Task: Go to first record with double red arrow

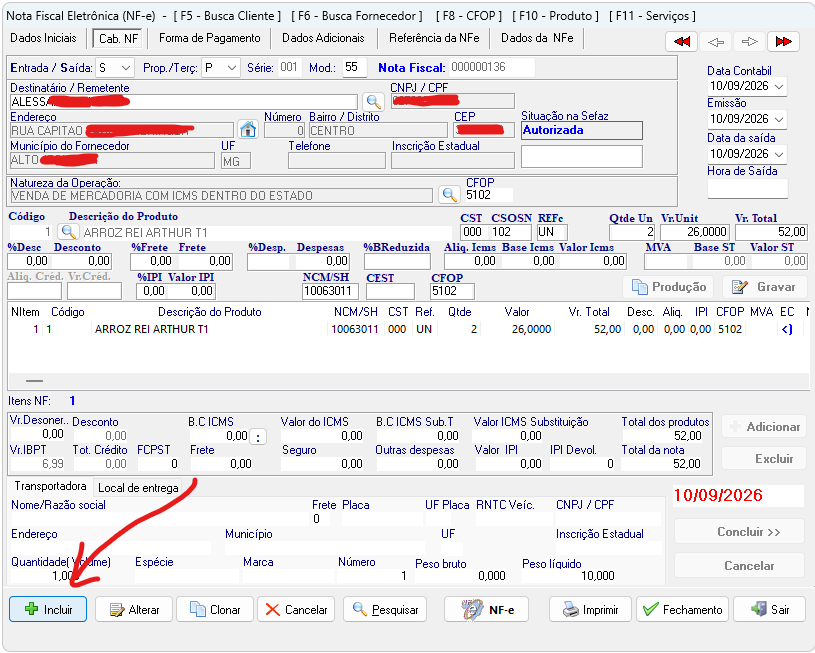Action: (681, 42)
